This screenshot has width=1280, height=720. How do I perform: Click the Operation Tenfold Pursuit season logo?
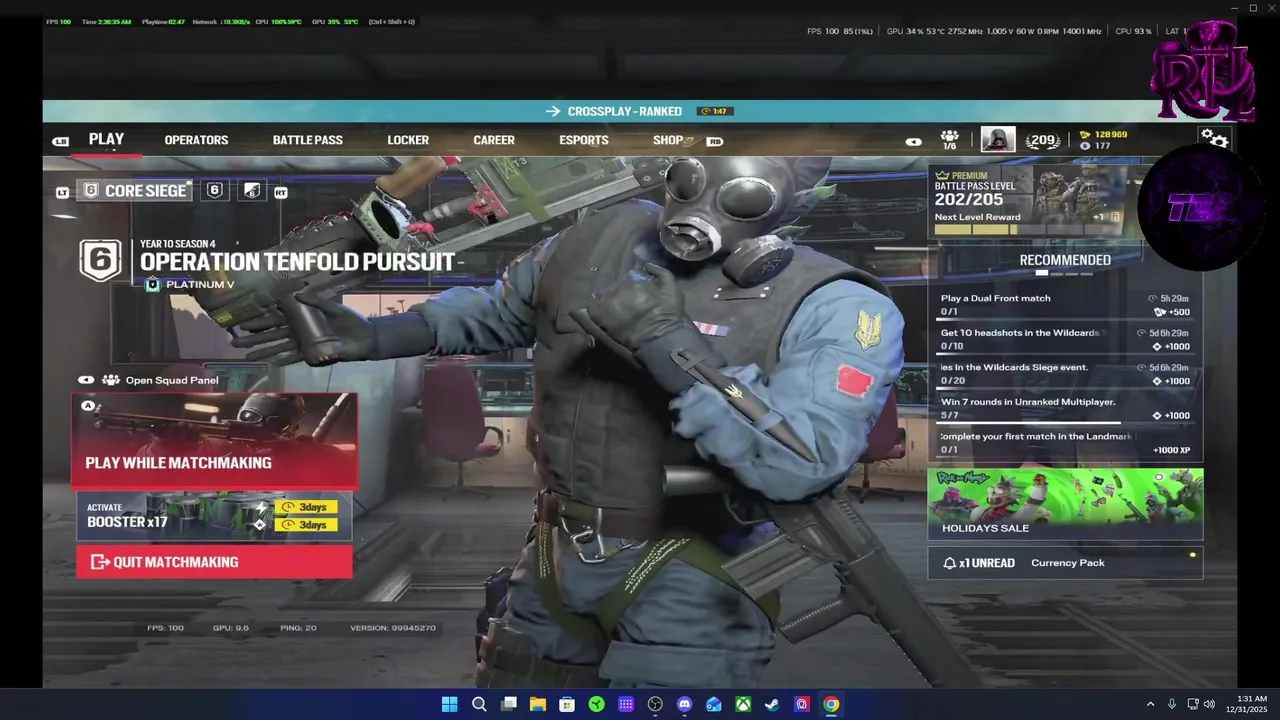point(100,261)
